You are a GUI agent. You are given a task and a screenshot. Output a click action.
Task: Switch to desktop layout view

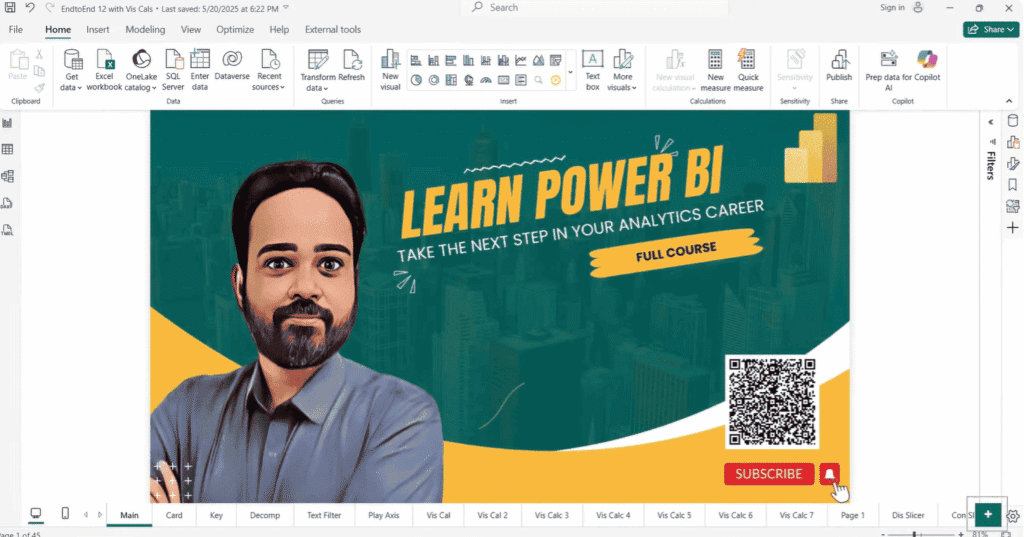click(36, 513)
